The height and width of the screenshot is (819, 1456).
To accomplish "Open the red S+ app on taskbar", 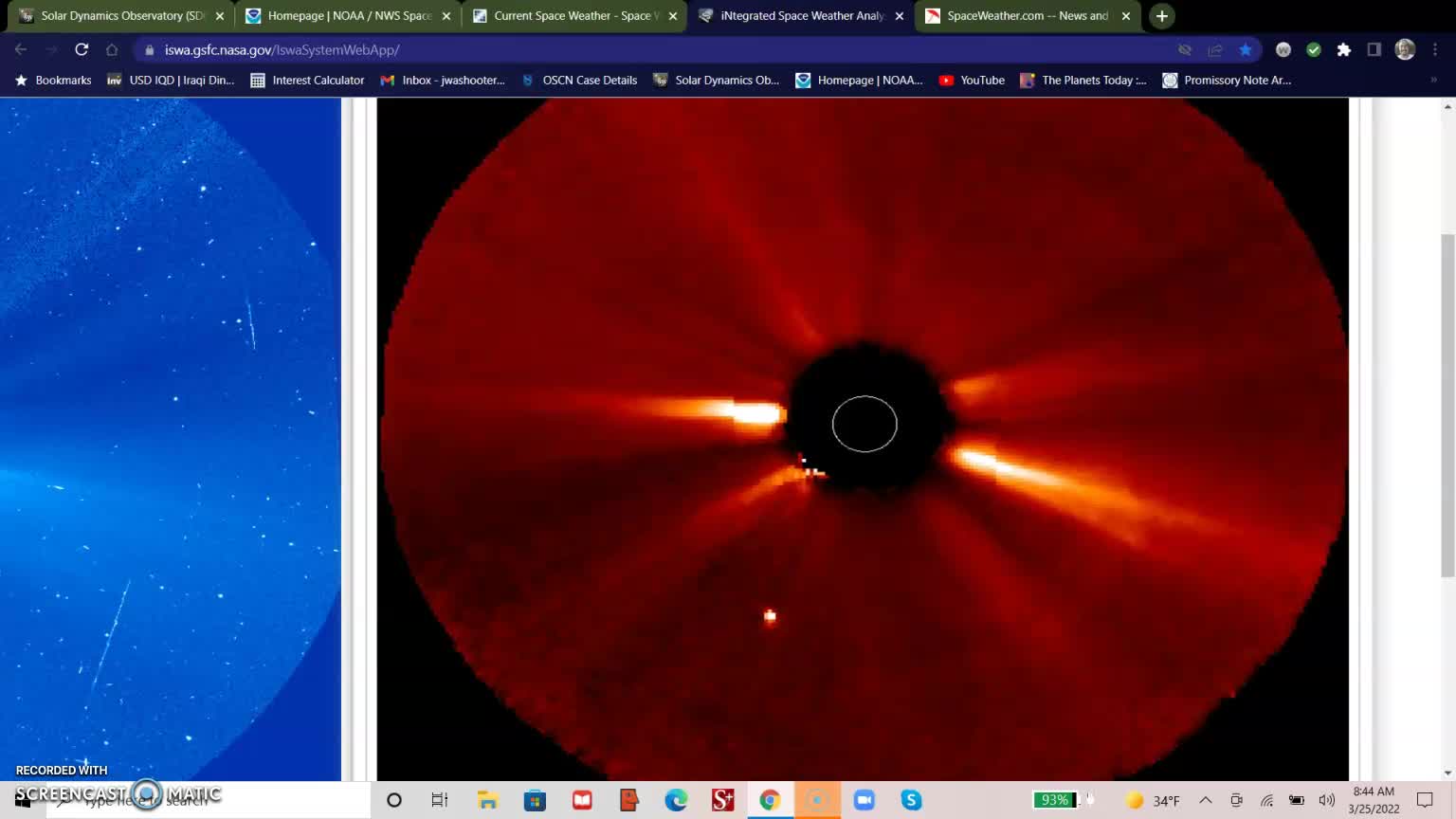I will [x=723, y=801].
